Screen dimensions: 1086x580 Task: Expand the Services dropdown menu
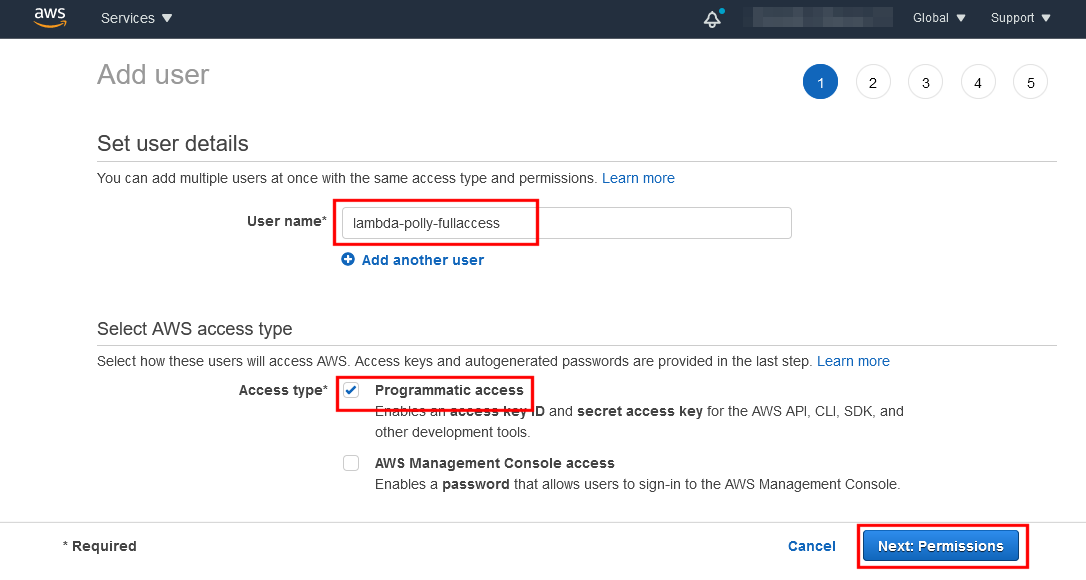pos(137,18)
